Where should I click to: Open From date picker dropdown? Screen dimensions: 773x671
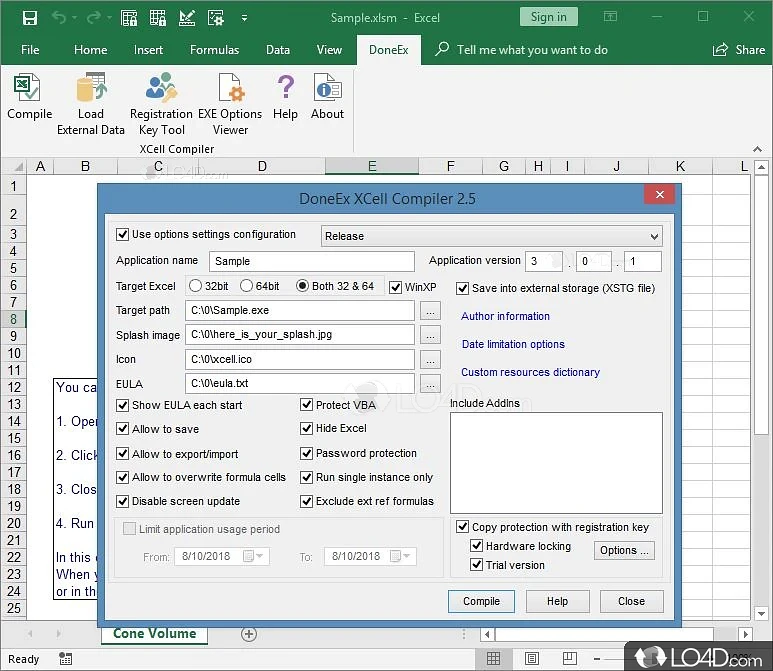254,556
